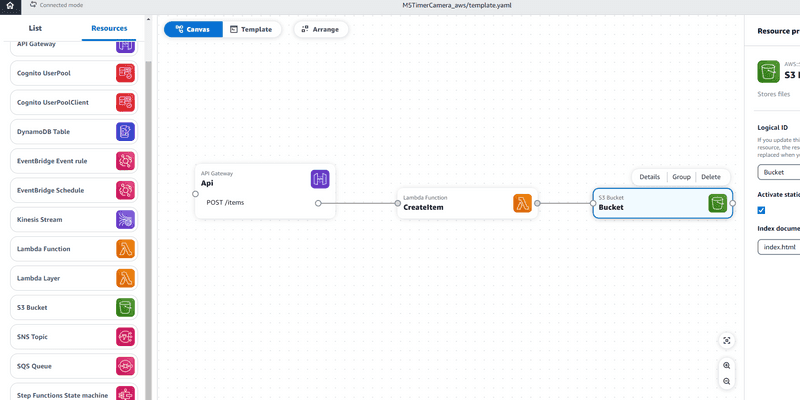
Task: Select the SQS Queue resource icon
Action: pos(126,366)
